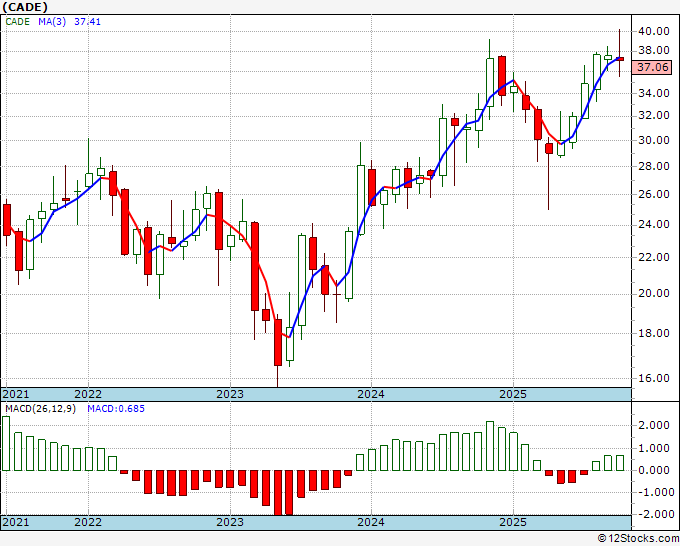Screen dimensions: 680x546
Task: Click the 26.00 price axis label
Action: tap(653, 194)
